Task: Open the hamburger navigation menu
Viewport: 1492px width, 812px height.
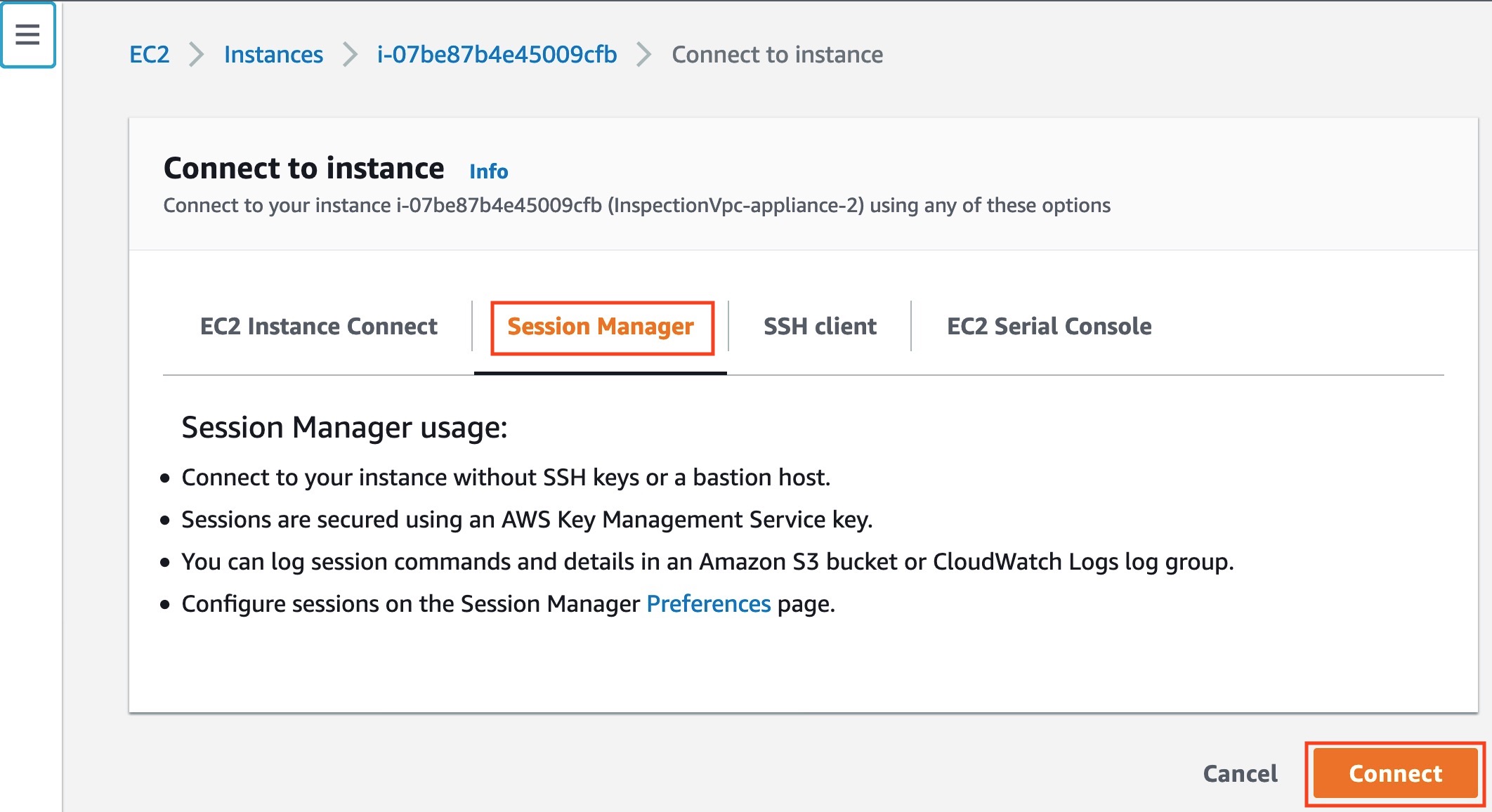Action: click(27, 34)
